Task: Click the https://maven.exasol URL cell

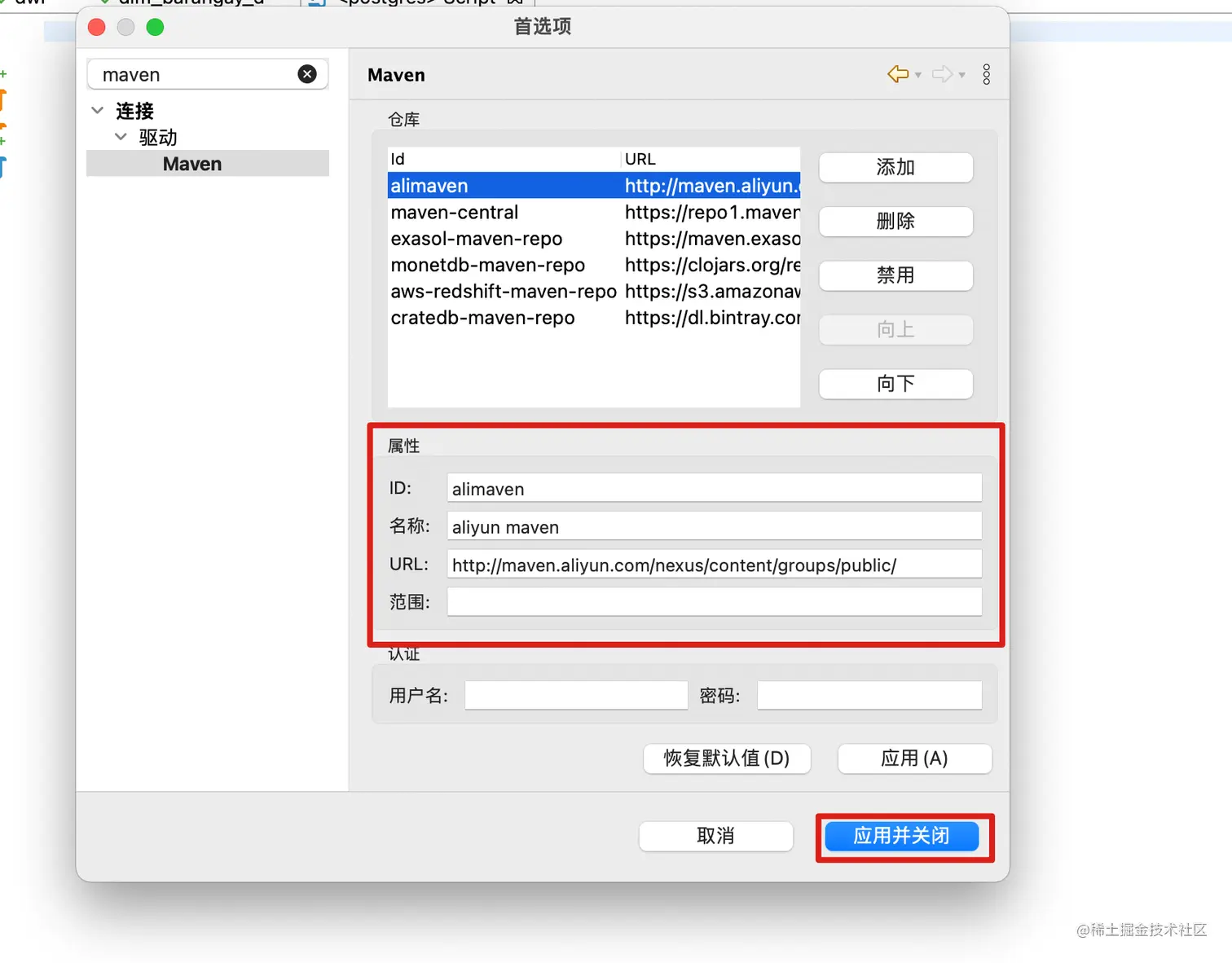Action: [712, 239]
